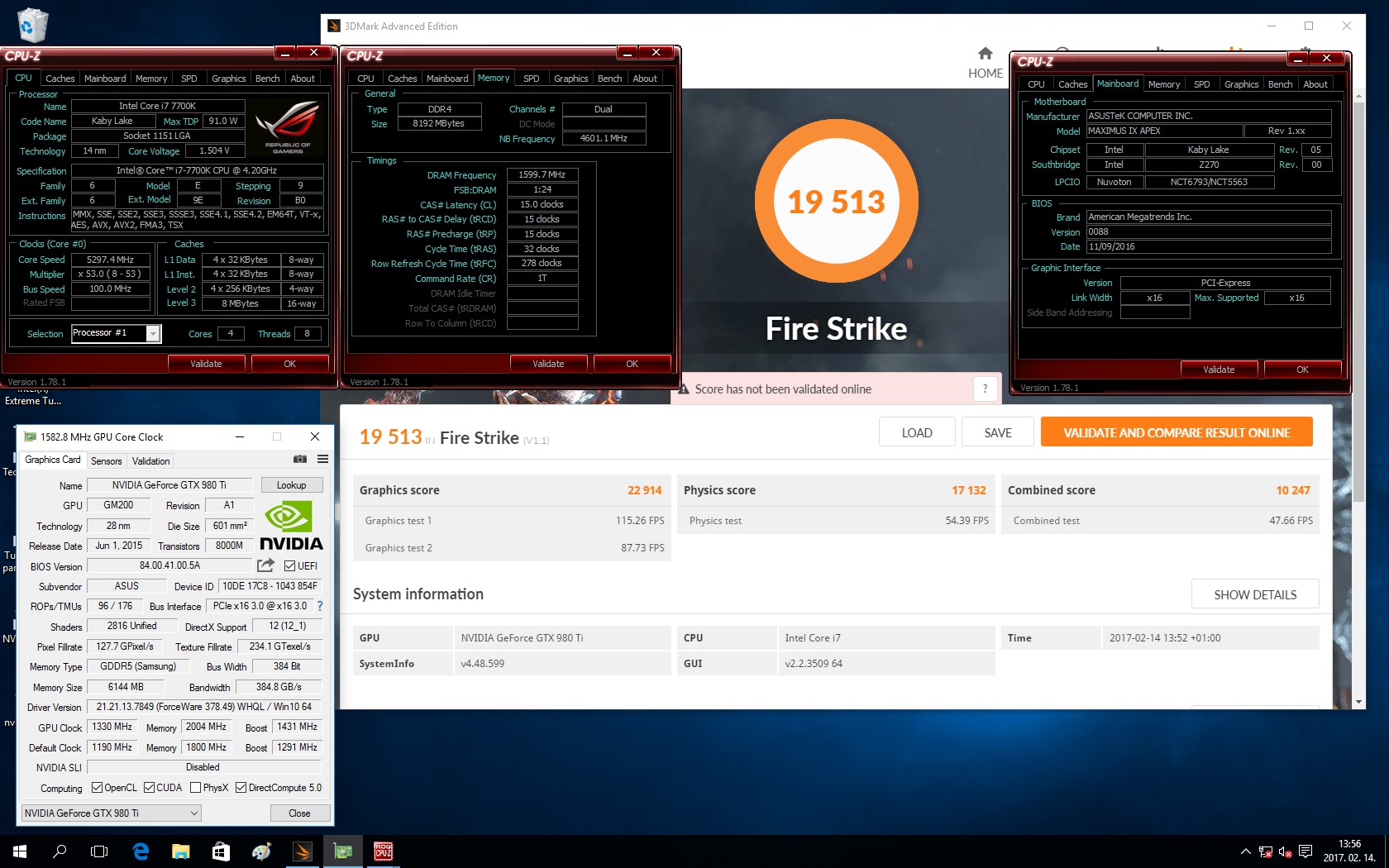Click 3DMark scrollbar down arrow
Screen dimensions: 1389x868
coord(1358,702)
